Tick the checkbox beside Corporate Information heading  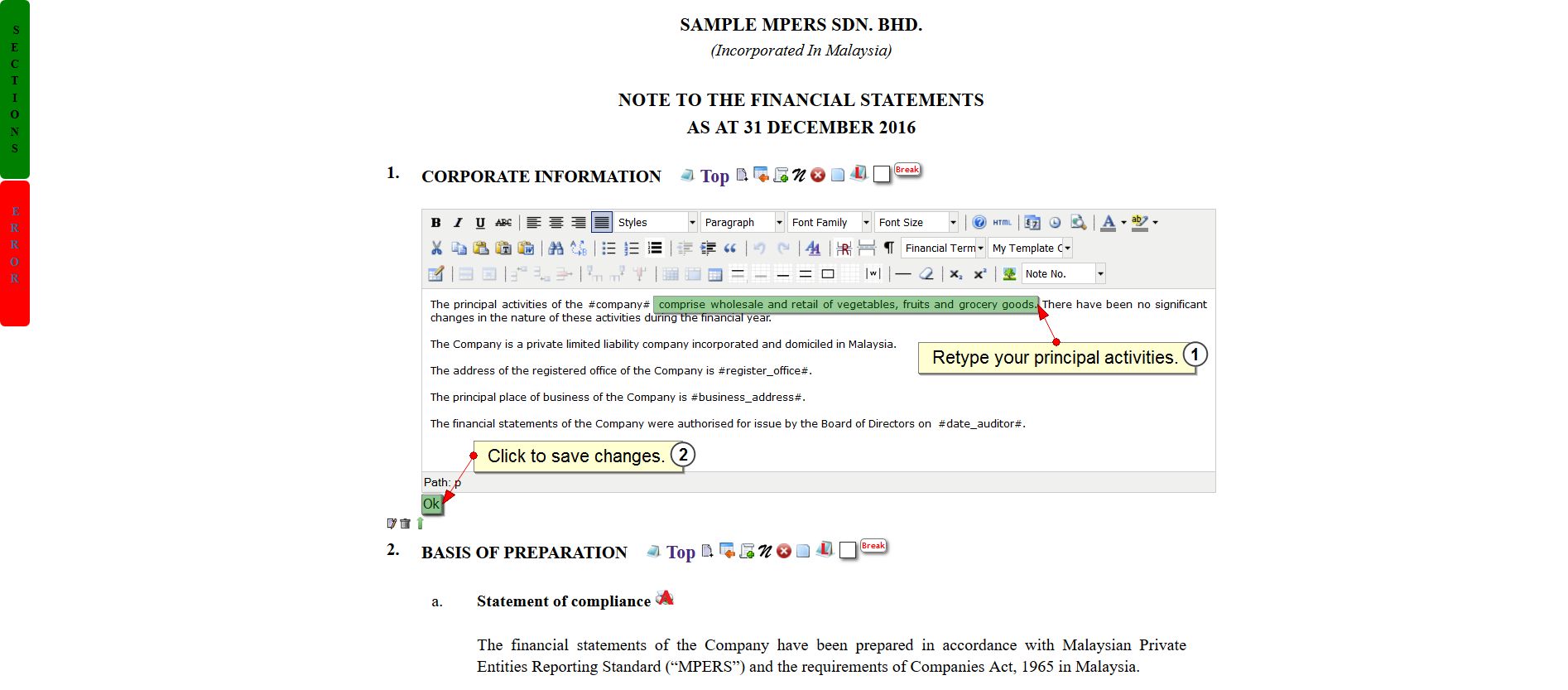click(882, 174)
